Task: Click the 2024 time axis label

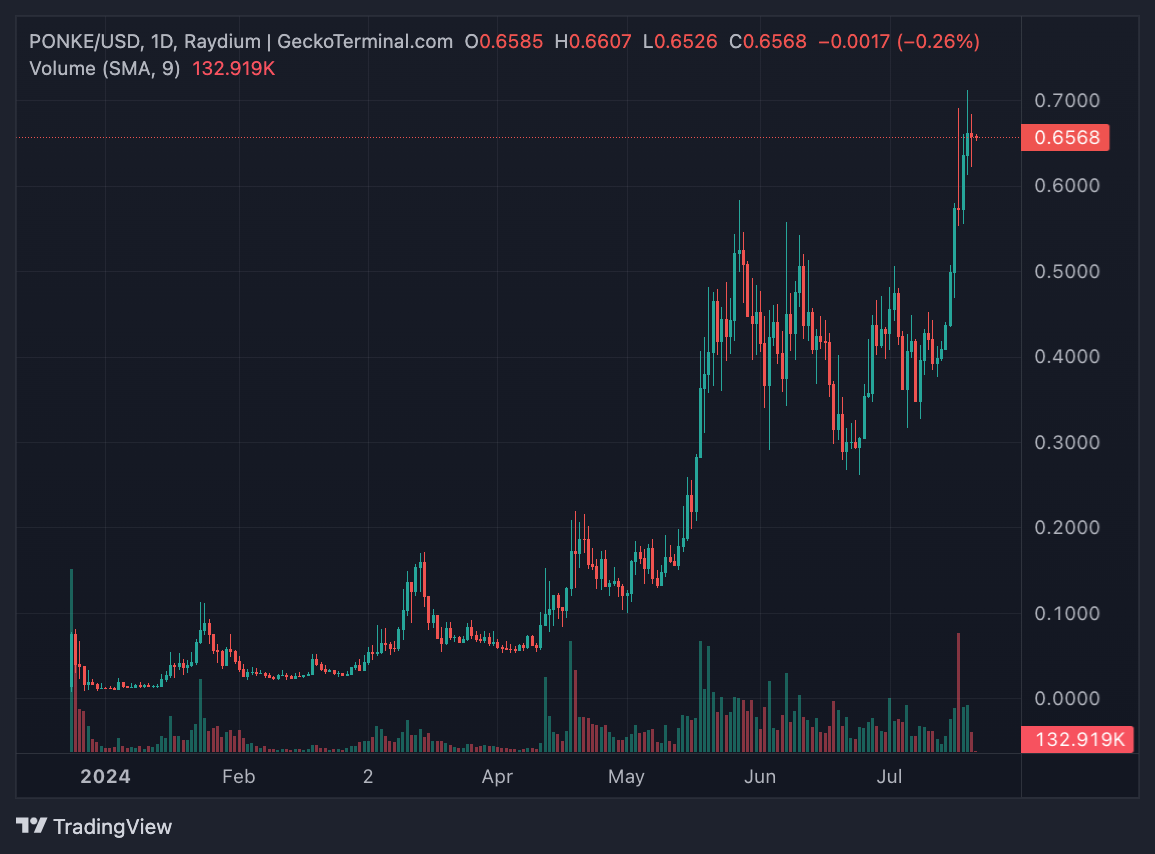Action: point(105,777)
